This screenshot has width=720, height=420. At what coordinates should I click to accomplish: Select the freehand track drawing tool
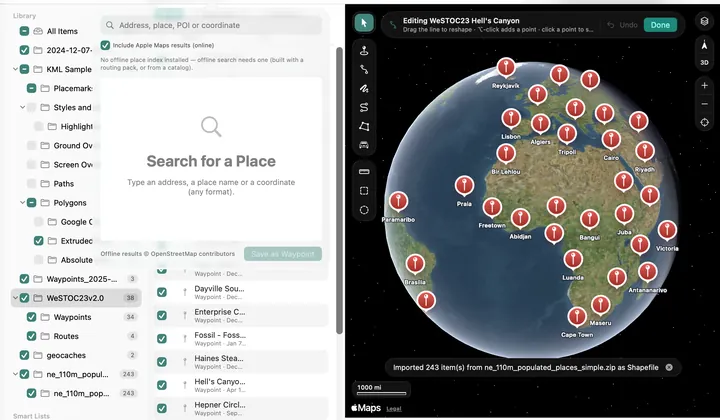(x=364, y=88)
